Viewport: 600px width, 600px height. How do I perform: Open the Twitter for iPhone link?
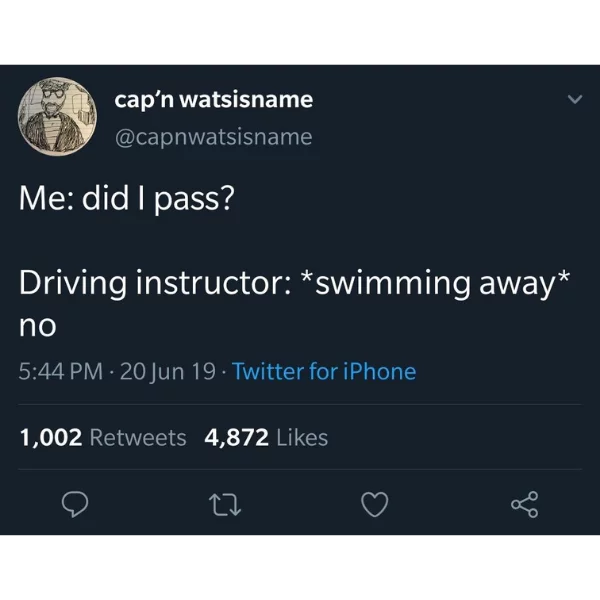point(324,371)
